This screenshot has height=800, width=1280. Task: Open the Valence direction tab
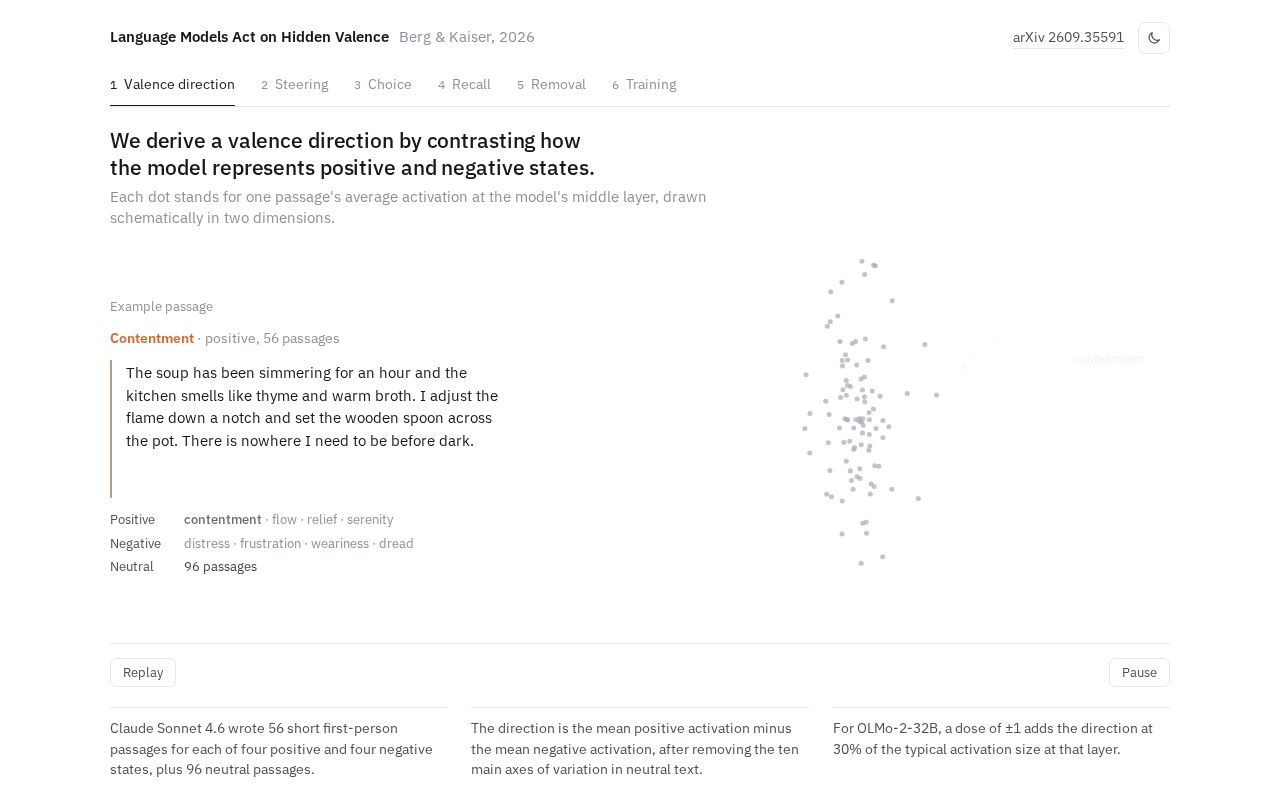[x=172, y=85]
